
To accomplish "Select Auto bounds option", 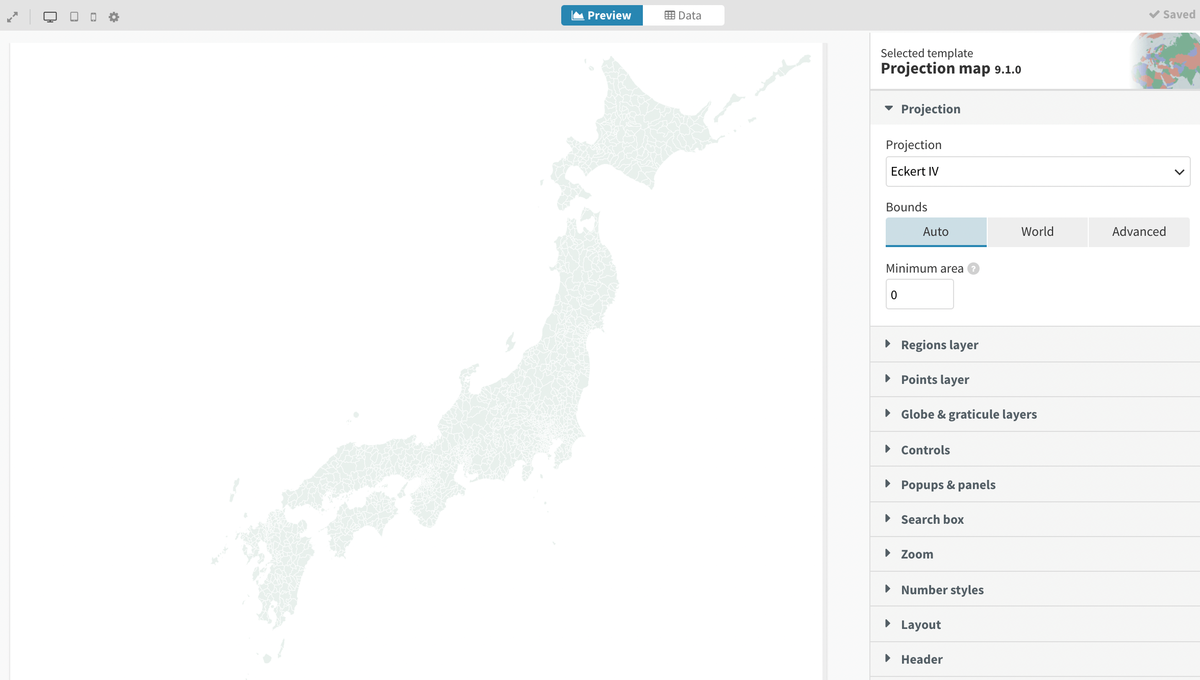I will point(936,231).
